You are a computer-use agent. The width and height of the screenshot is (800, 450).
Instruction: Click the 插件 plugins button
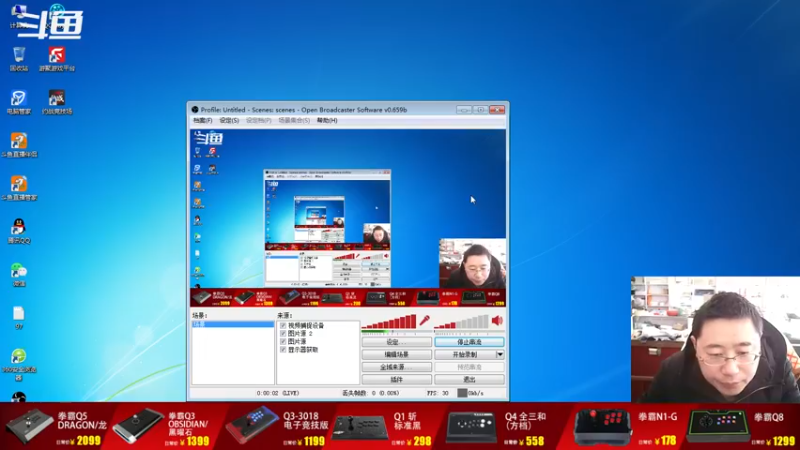pyautogui.click(x=396, y=380)
